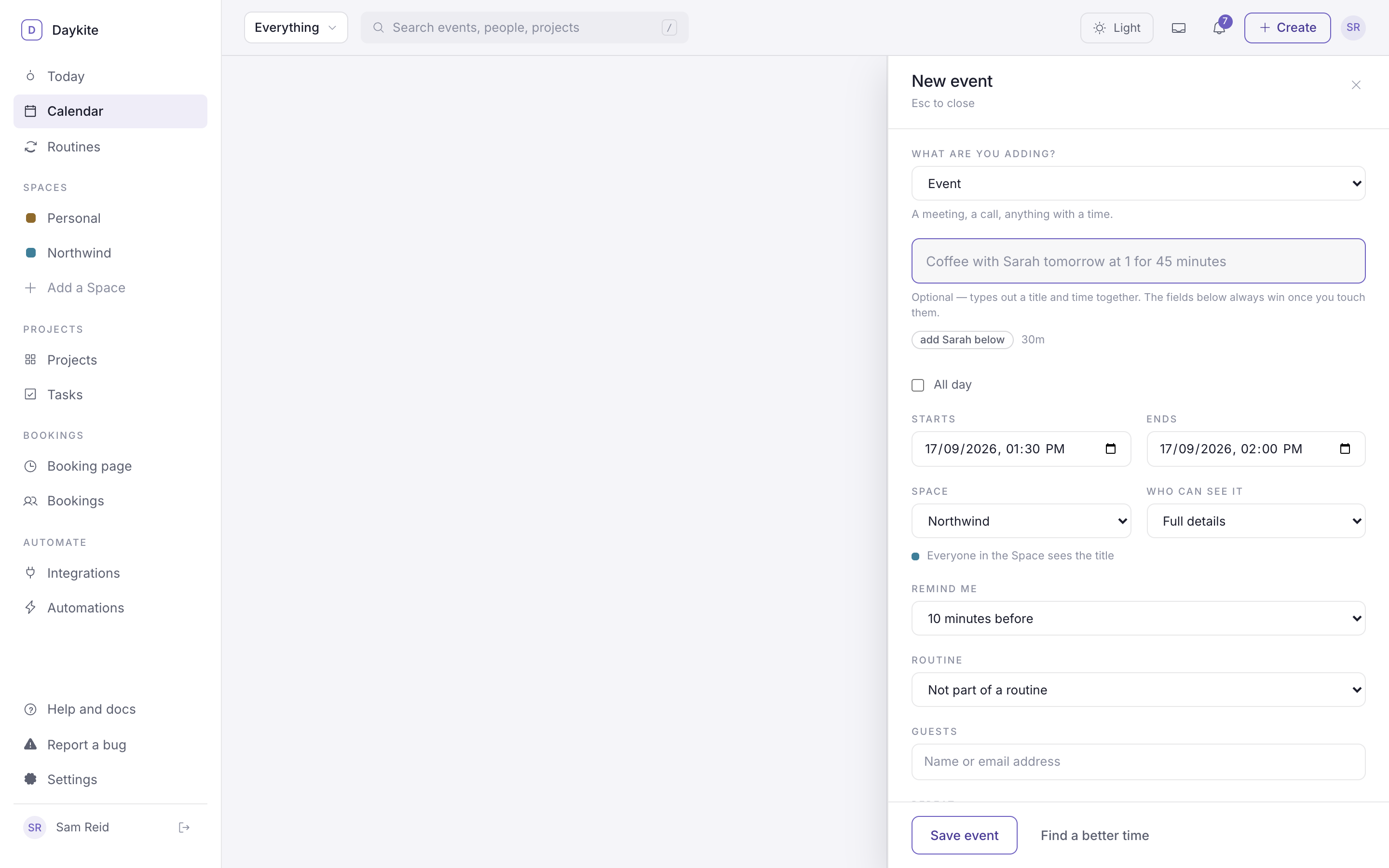Open Bookings in sidebar
This screenshot has height=868, width=1389.
click(x=110, y=501)
